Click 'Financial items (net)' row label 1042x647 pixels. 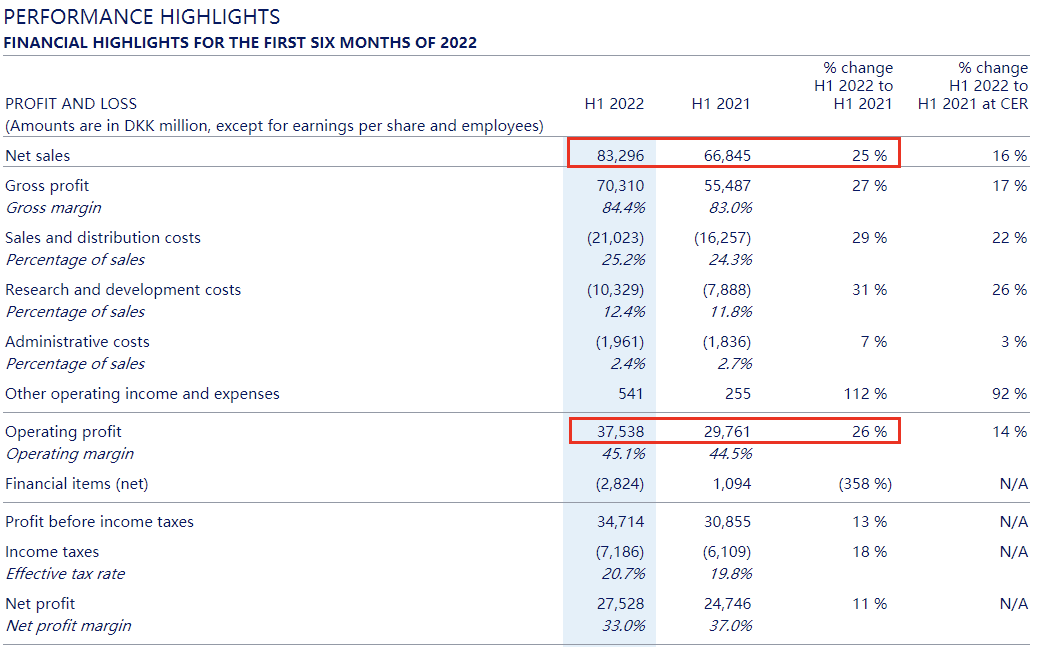(76, 484)
